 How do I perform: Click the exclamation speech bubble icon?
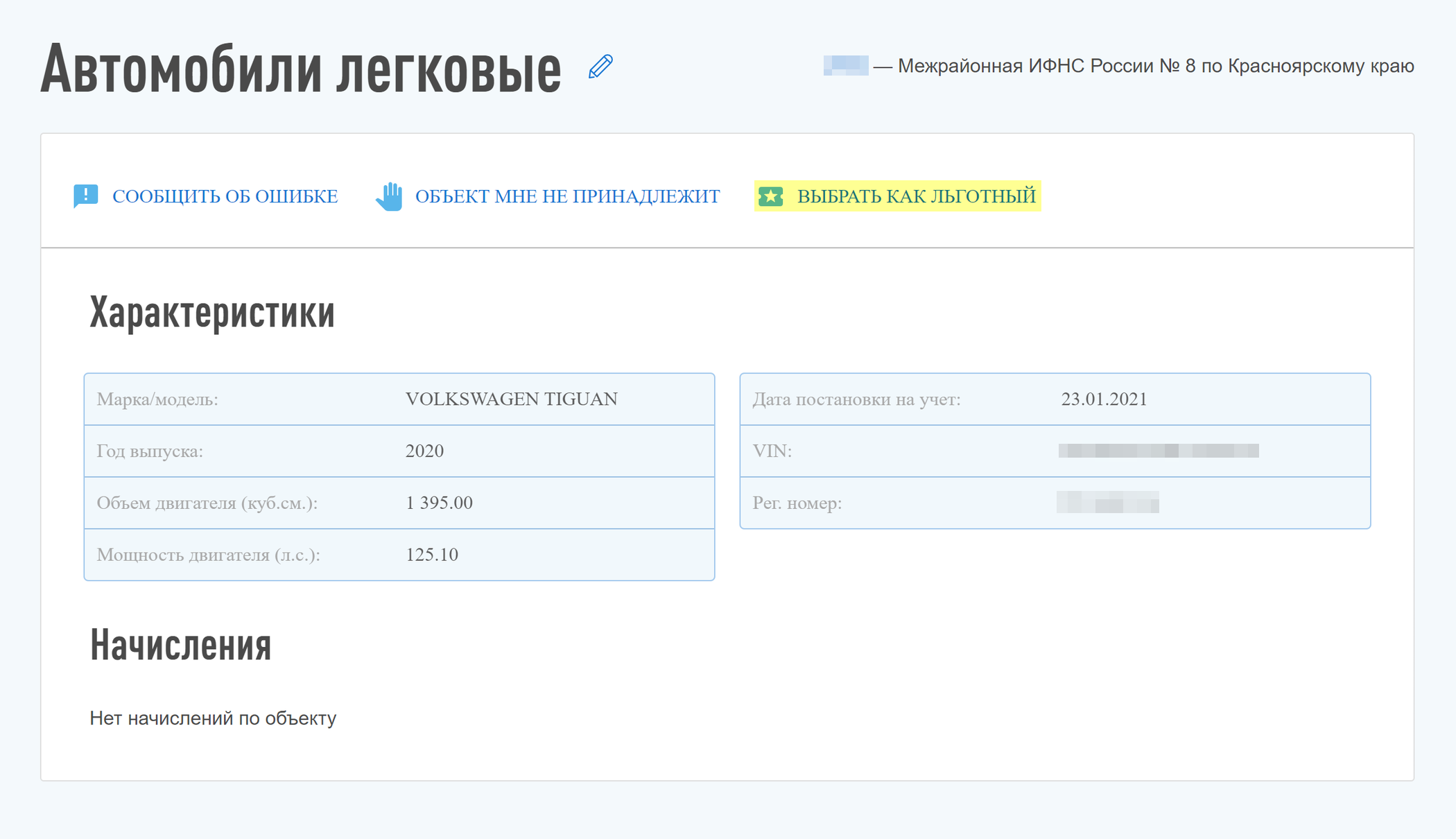pyautogui.click(x=86, y=196)
